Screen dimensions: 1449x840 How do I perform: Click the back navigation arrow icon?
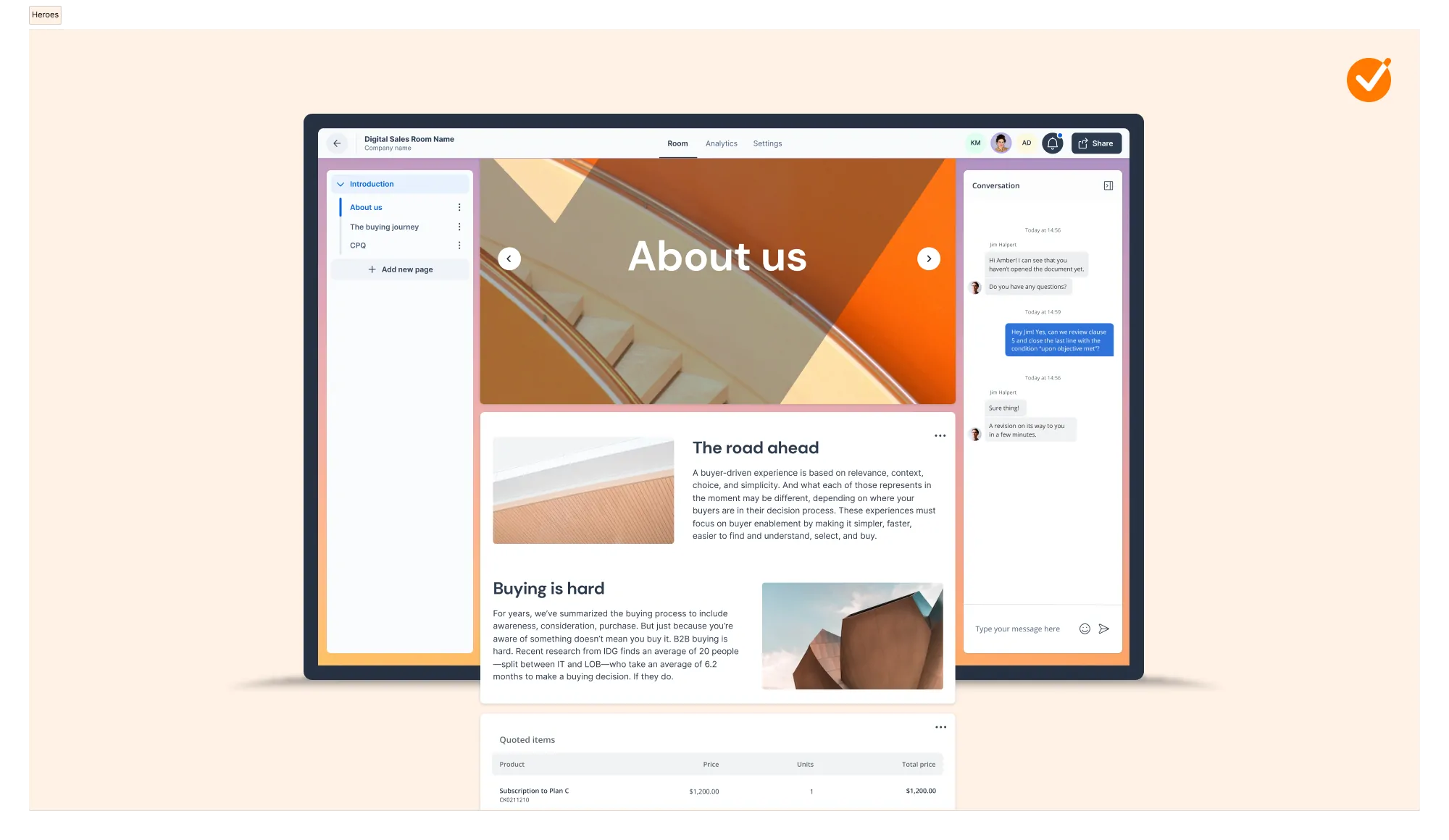(338, 143)
